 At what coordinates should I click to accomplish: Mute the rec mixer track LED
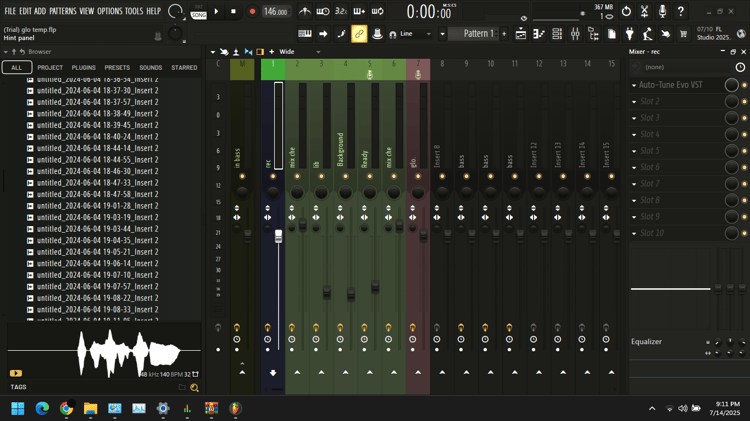(273, 176)
